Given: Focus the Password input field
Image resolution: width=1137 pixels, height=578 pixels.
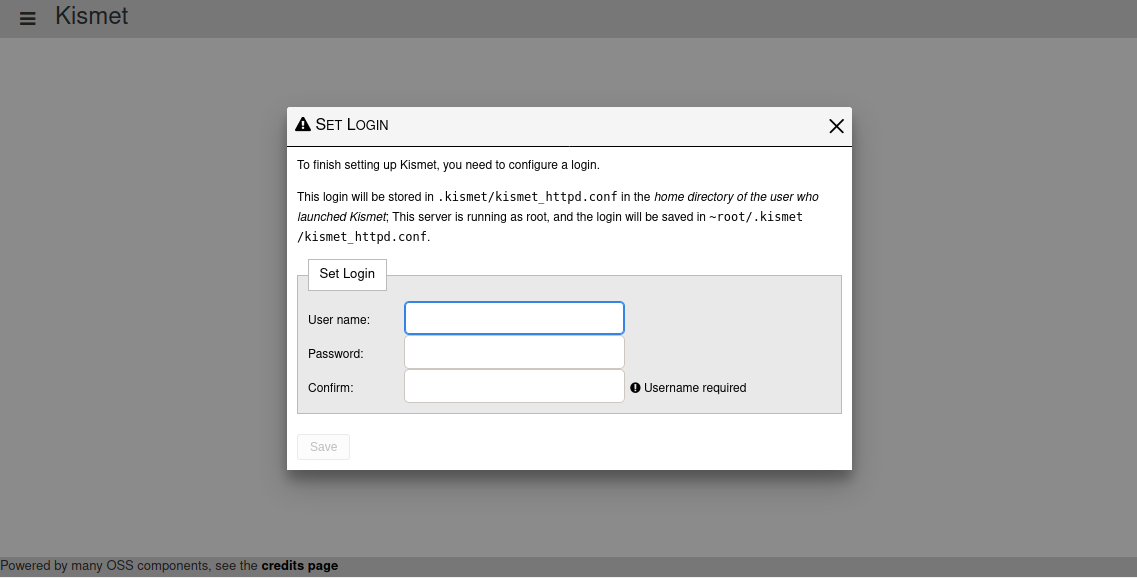Looking at the screenshot, I should coord(514,352).
